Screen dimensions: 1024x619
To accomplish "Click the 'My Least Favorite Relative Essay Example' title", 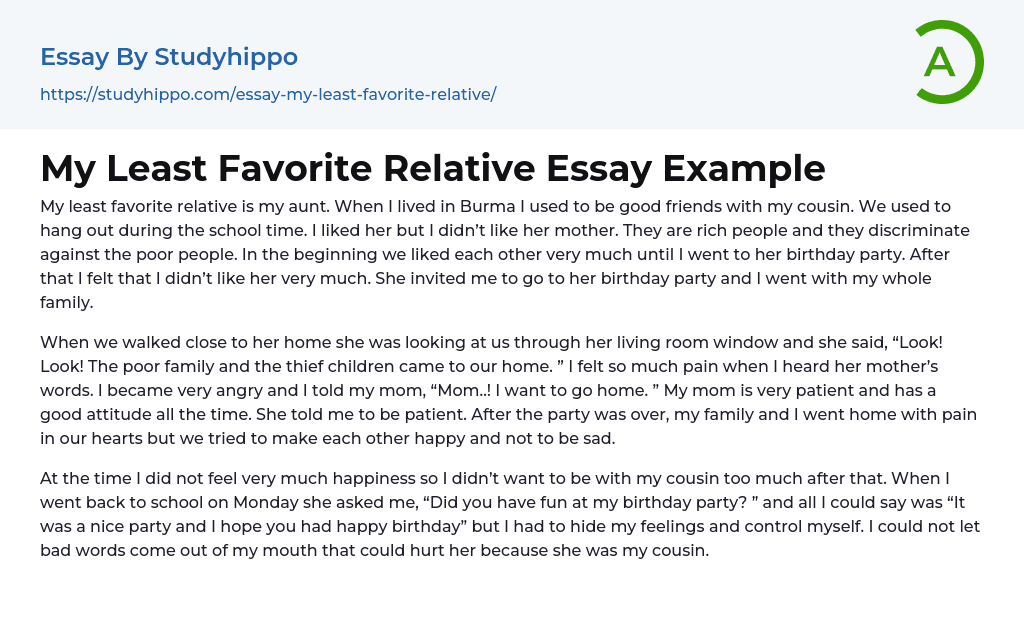I will [x=432, y=169].
